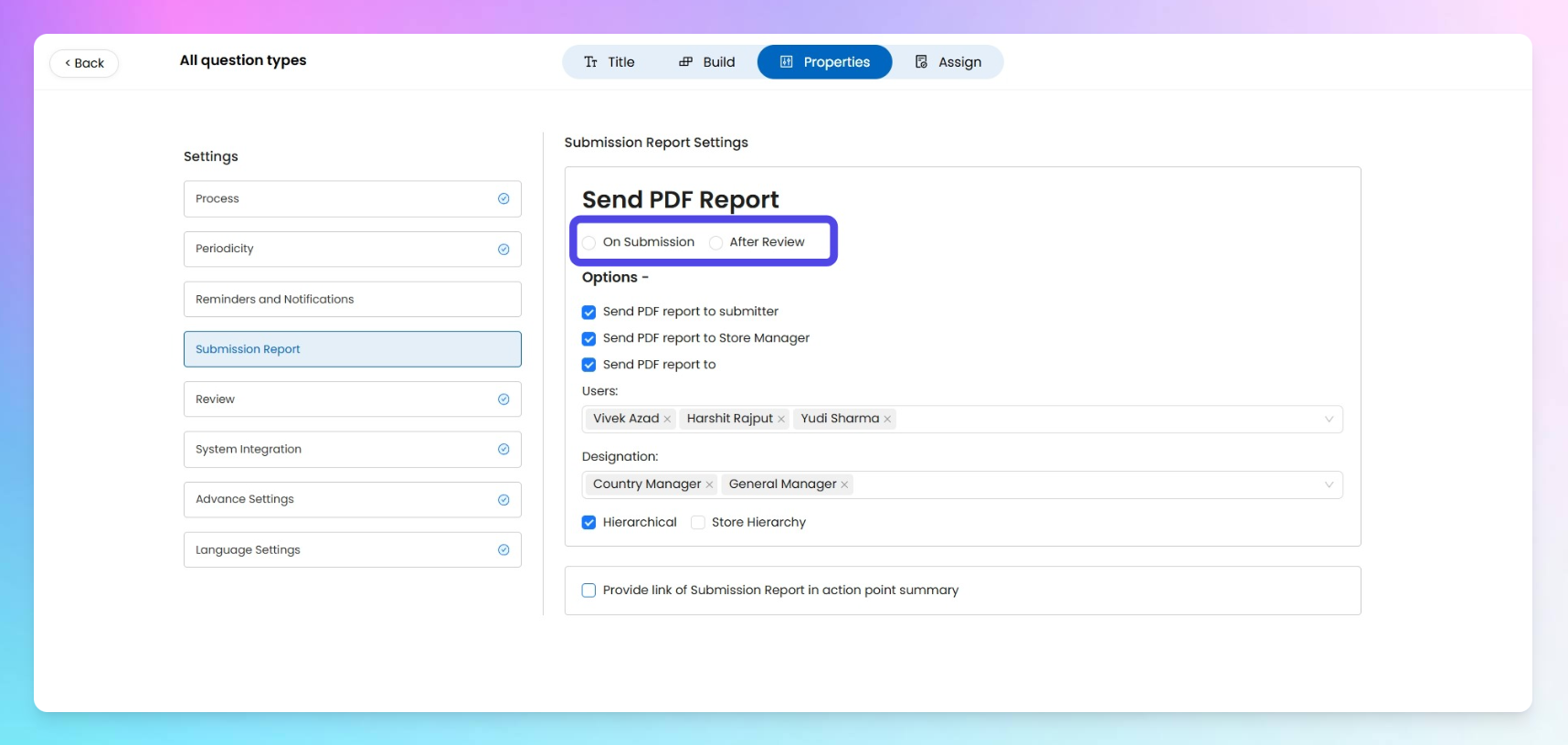Remove General Manager designation tag
The height and width of the screenshot is (745, 1568).
pos(844,485)
